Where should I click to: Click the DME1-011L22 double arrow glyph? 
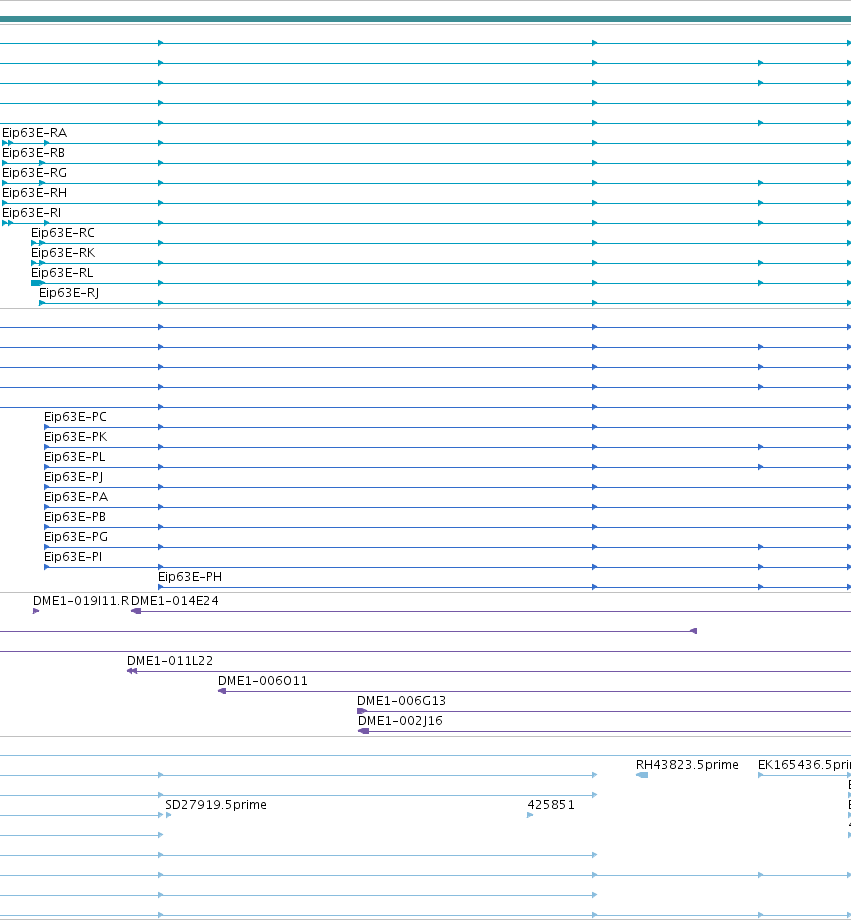132,671
